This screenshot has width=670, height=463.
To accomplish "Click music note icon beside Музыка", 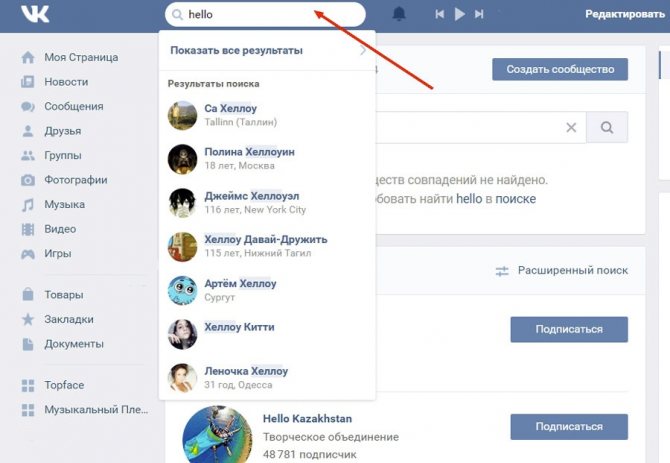I will coord(28,205).
